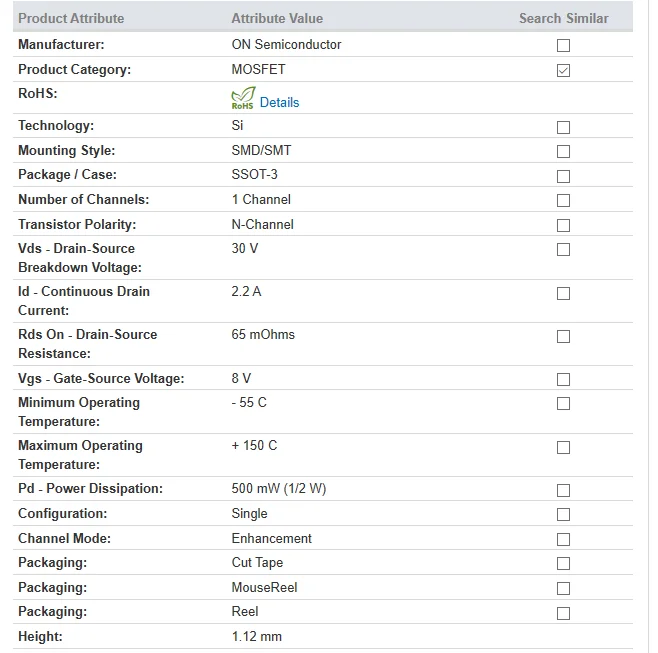Click the 1.12 mm height value
This screenshot has width=658, height=653.
click(x=257, y=637)
